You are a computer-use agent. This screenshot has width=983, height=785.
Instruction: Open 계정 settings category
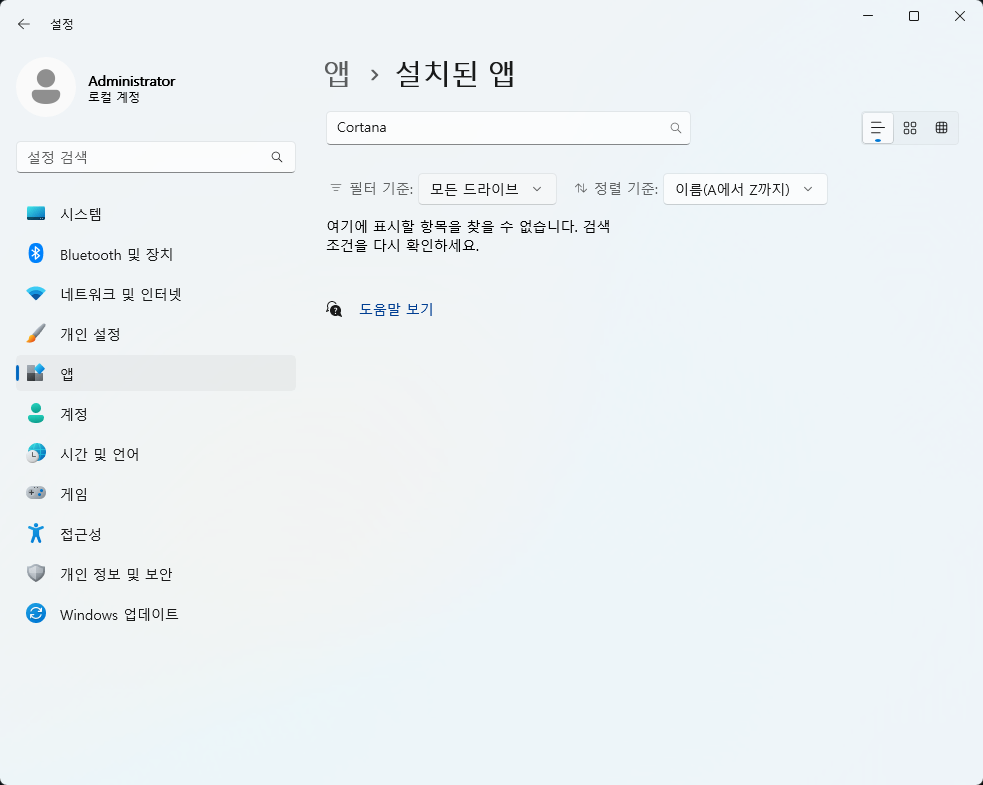[155, 414]
